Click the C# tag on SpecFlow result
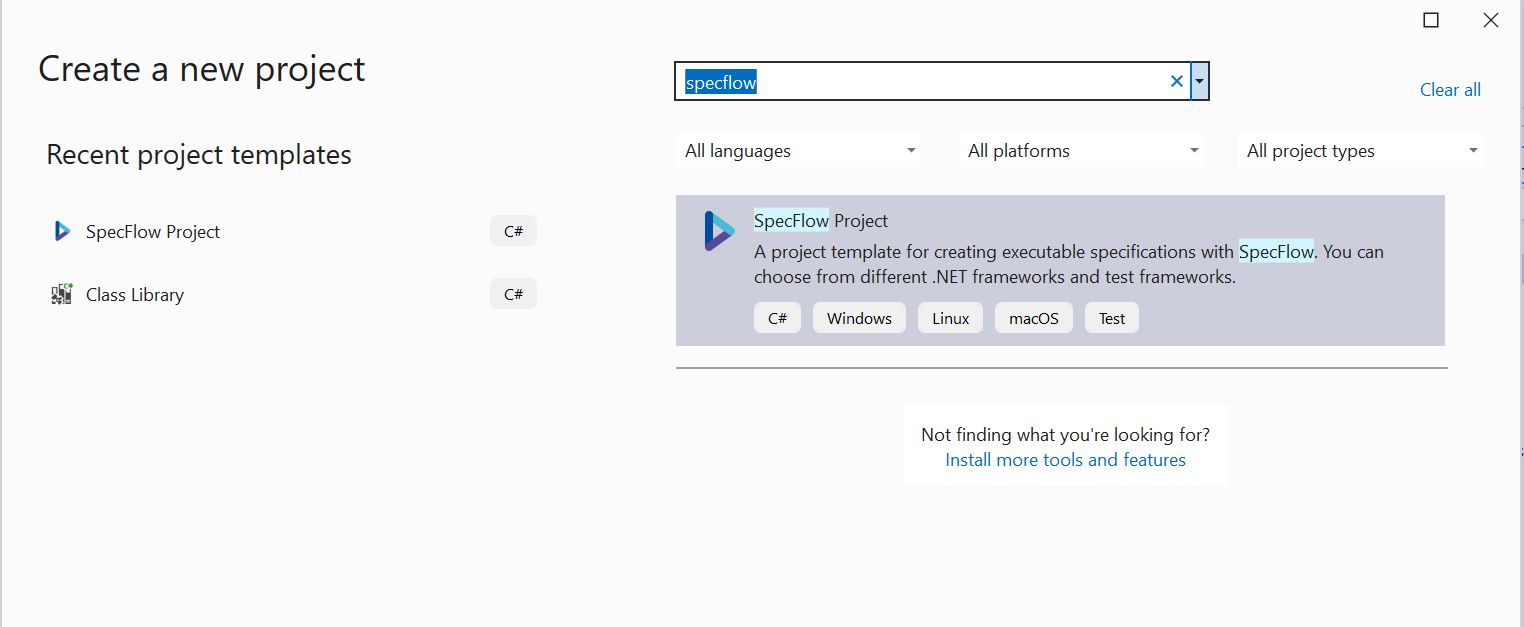 pos(777,319)
